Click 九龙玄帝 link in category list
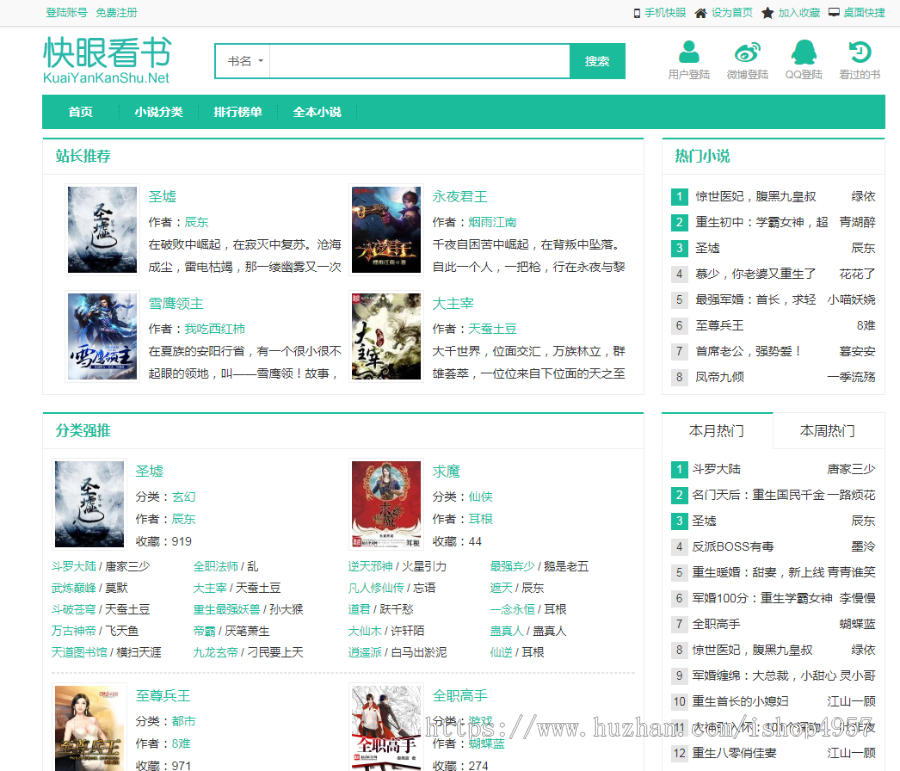Screen dimensions: 900x771 216,653
